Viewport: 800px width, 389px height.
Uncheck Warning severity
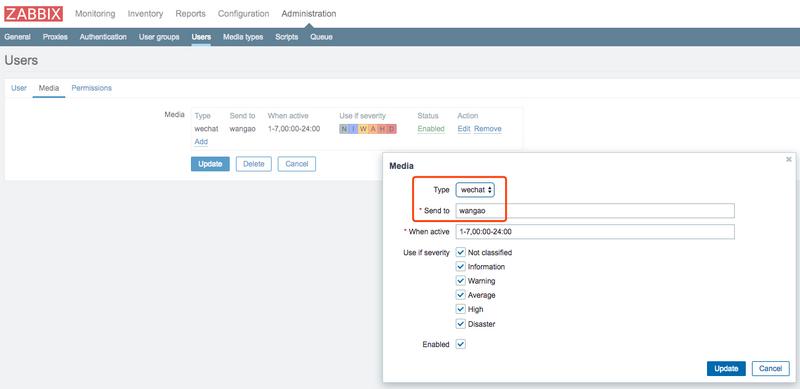pos(461,281)
